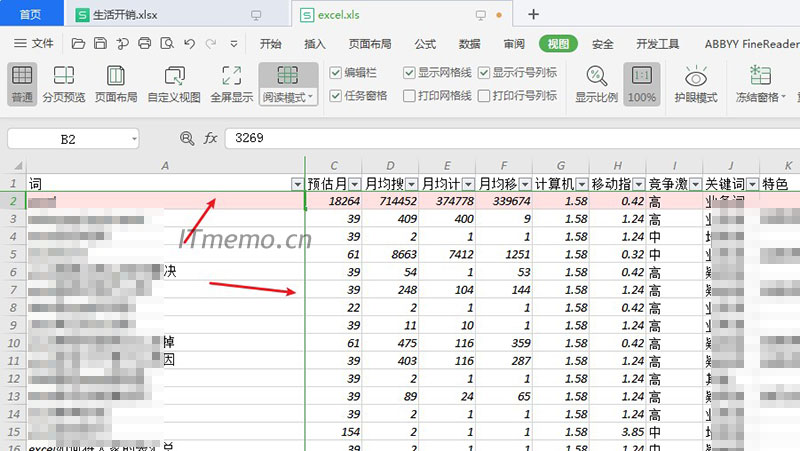Viewport: 800px width, 451px height.
Task: Click cell containing 8663
Action: (x=390, y=254)
